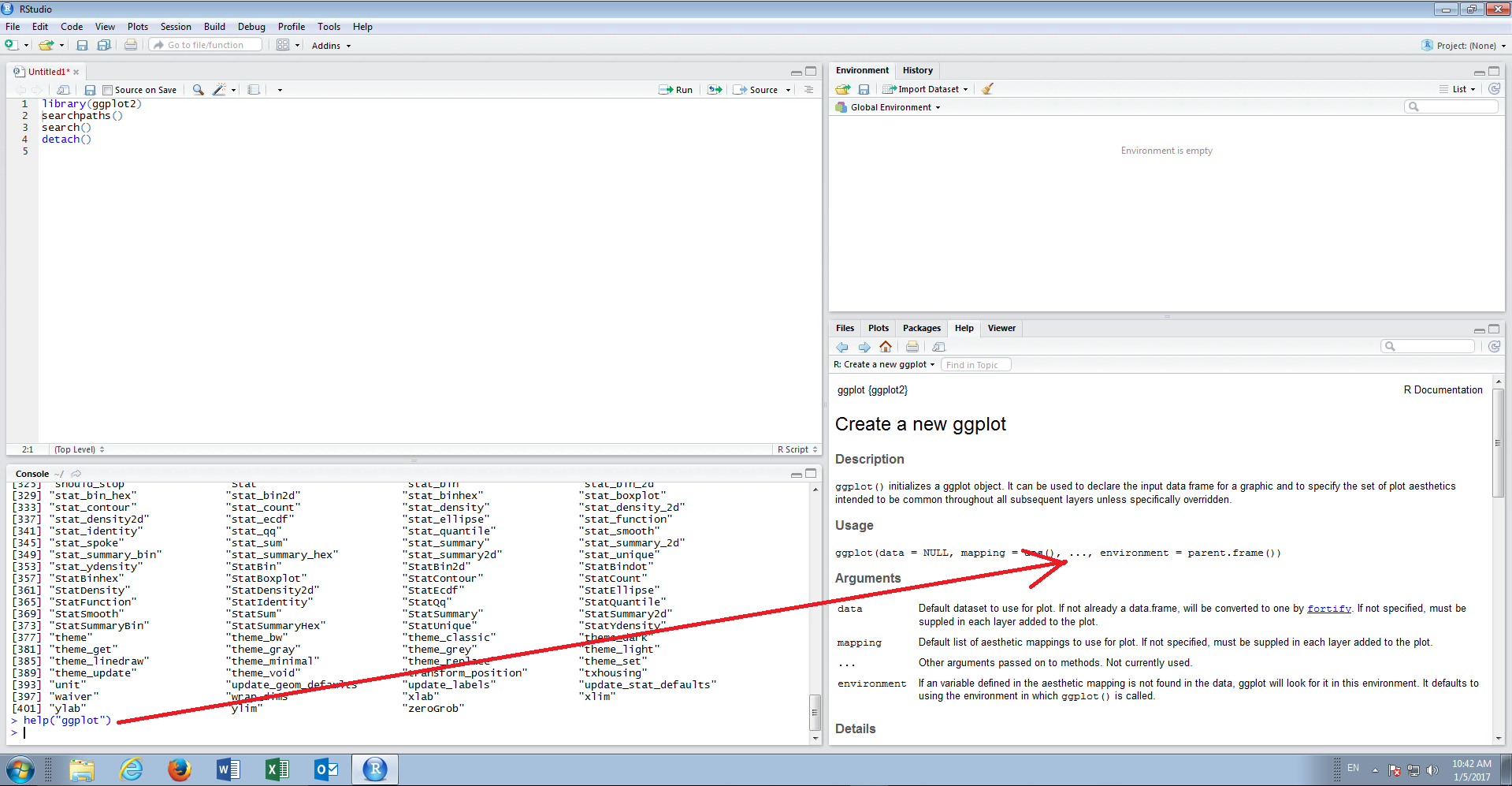Screen dimensions: 1512x786
Task: Open the Code menu
Action: coord(72,27)
